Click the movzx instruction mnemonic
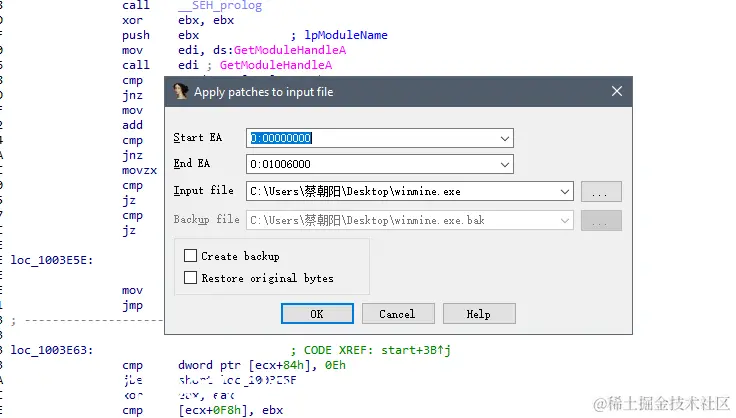Viewport: 736px width, 418px height. pos(139,170)
